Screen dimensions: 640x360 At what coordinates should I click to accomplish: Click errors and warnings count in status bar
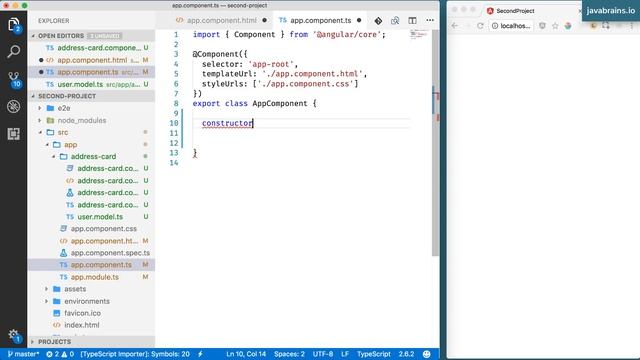[x=60, y=354]
